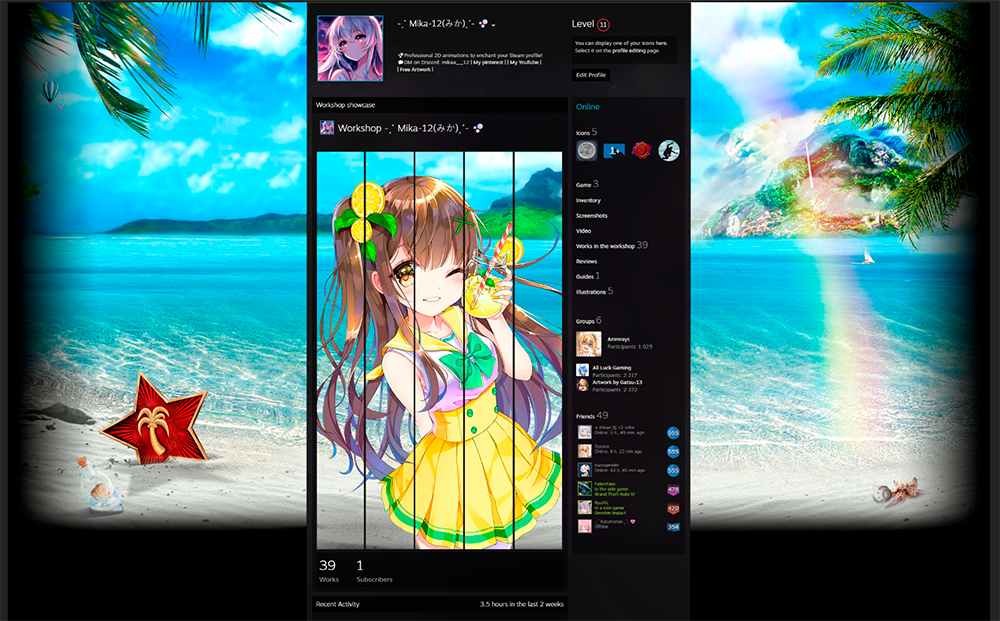Open the Illustrations 5 link

tap(594, 291)
